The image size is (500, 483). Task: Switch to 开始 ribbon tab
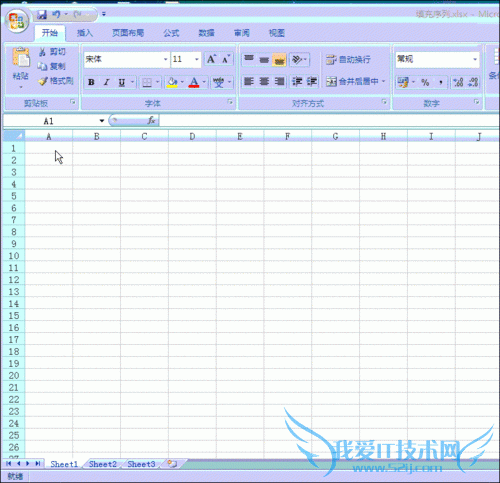pyautogui.click(x=50, y=33)
